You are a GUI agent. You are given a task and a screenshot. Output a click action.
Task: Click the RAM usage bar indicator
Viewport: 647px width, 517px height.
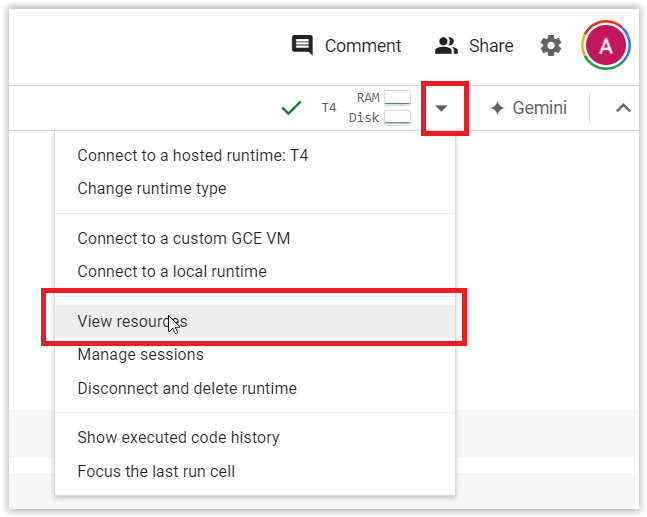(397, 98)
